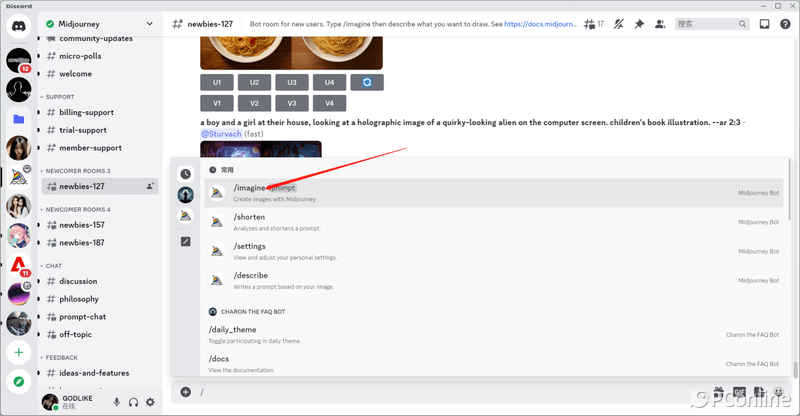
Task: Show member list icon
Action: pyautogui.click(x=660, y=24)
